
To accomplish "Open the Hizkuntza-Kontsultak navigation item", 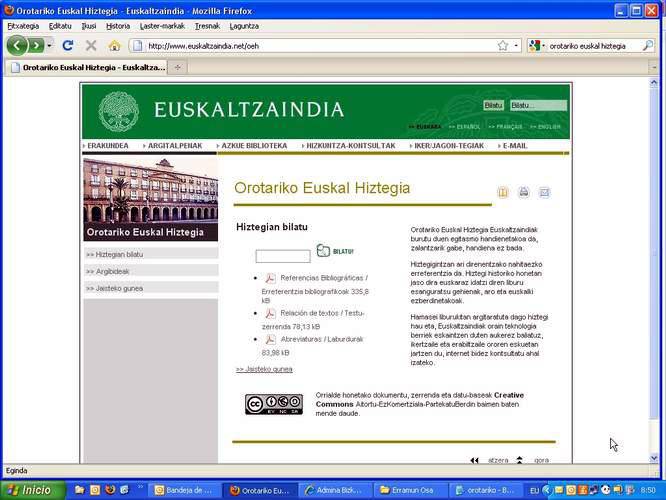I will pyautogui.click(x=349, y=146).
